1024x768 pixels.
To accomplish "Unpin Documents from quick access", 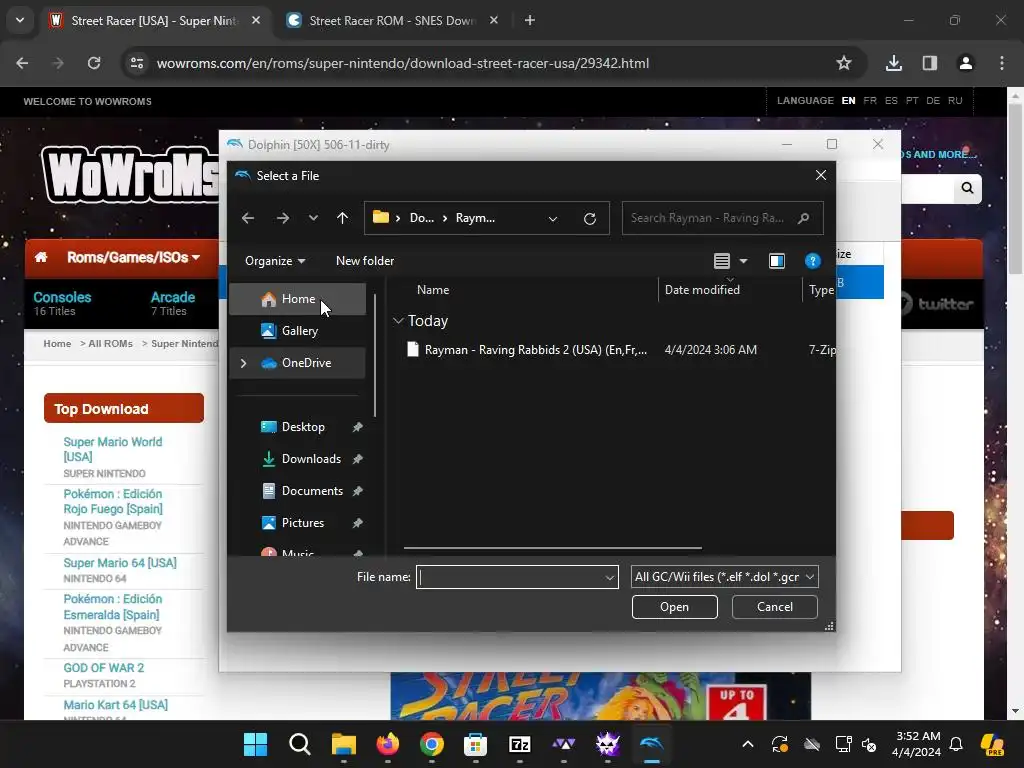I will pos(357,491).
